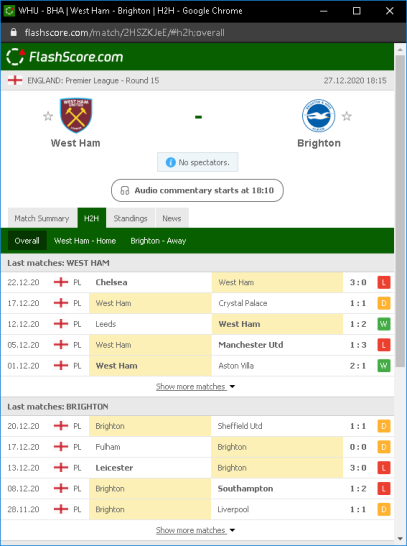This screenshot has width=407, height=546.
Task: Toggle the favorite star next to West Ham
Action: [48, 116]
